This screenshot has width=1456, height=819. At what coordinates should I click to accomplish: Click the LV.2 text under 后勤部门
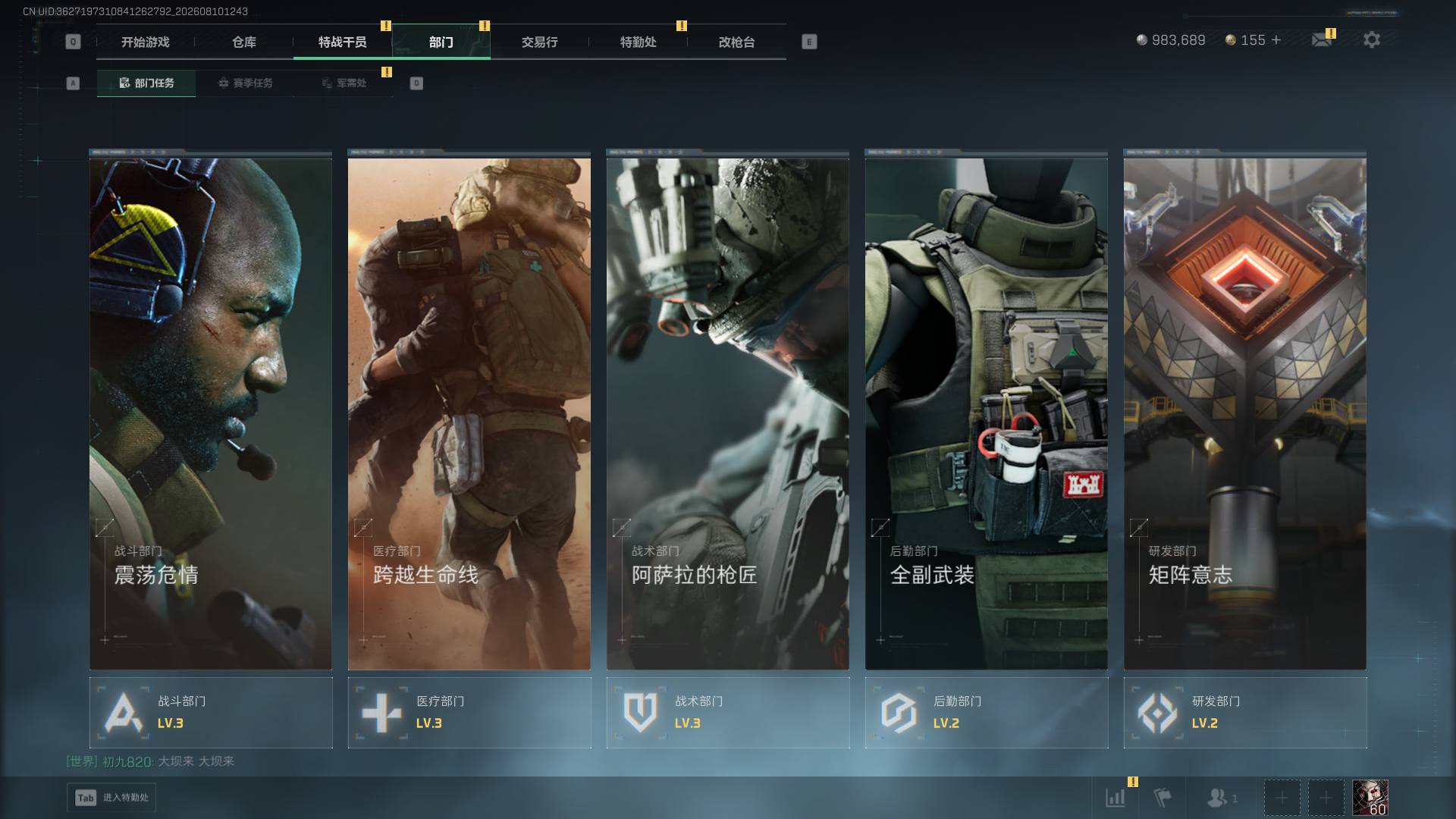point(946,723)
